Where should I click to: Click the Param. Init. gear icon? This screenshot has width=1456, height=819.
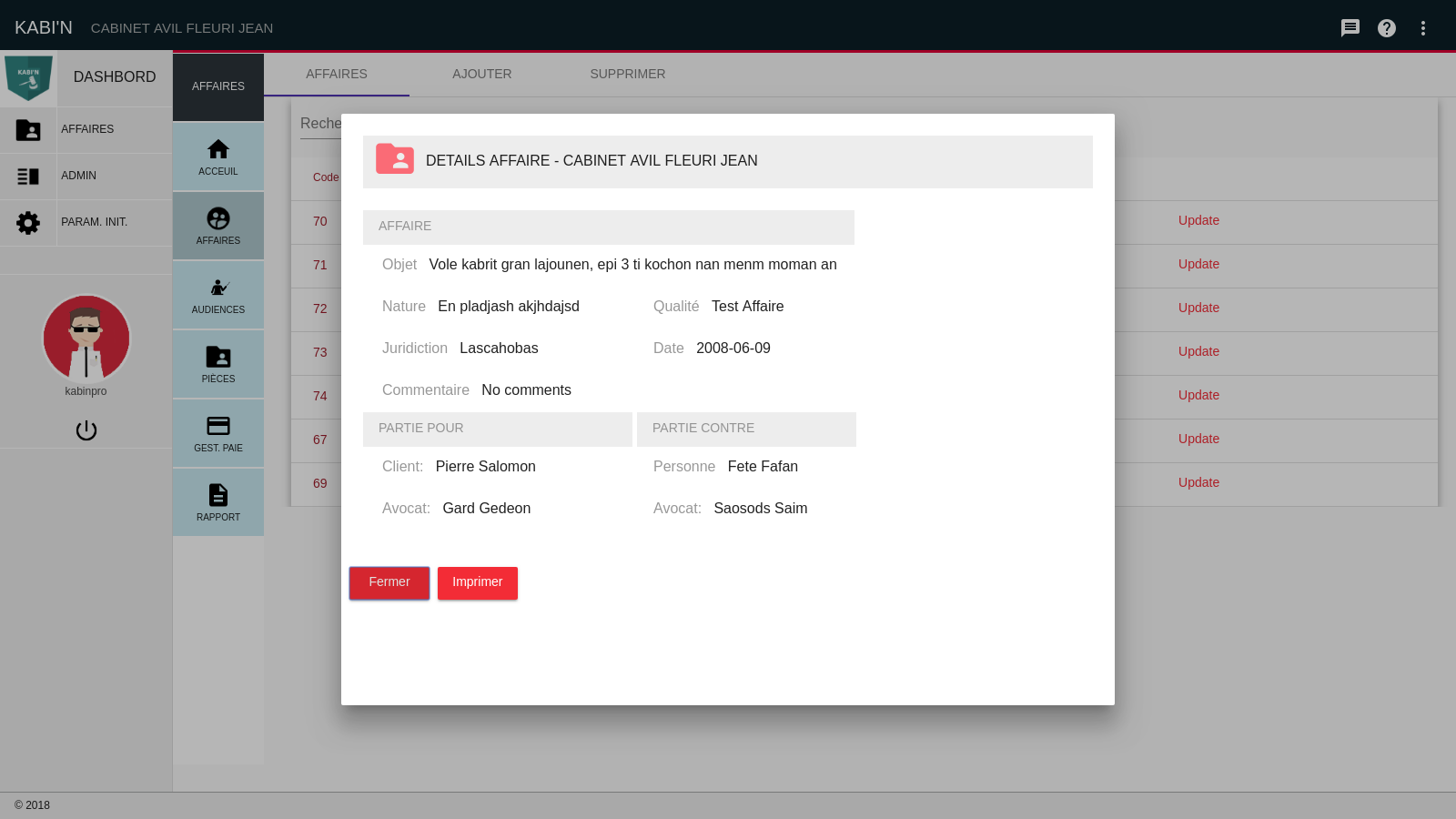point(28,223)
